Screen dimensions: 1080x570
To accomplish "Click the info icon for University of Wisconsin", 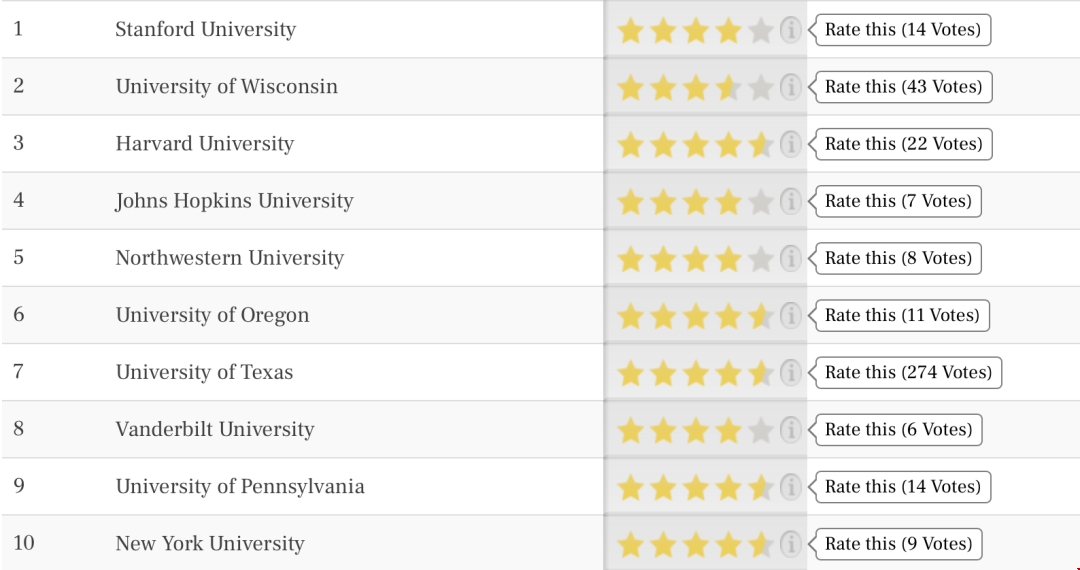I will pos(790,87).
